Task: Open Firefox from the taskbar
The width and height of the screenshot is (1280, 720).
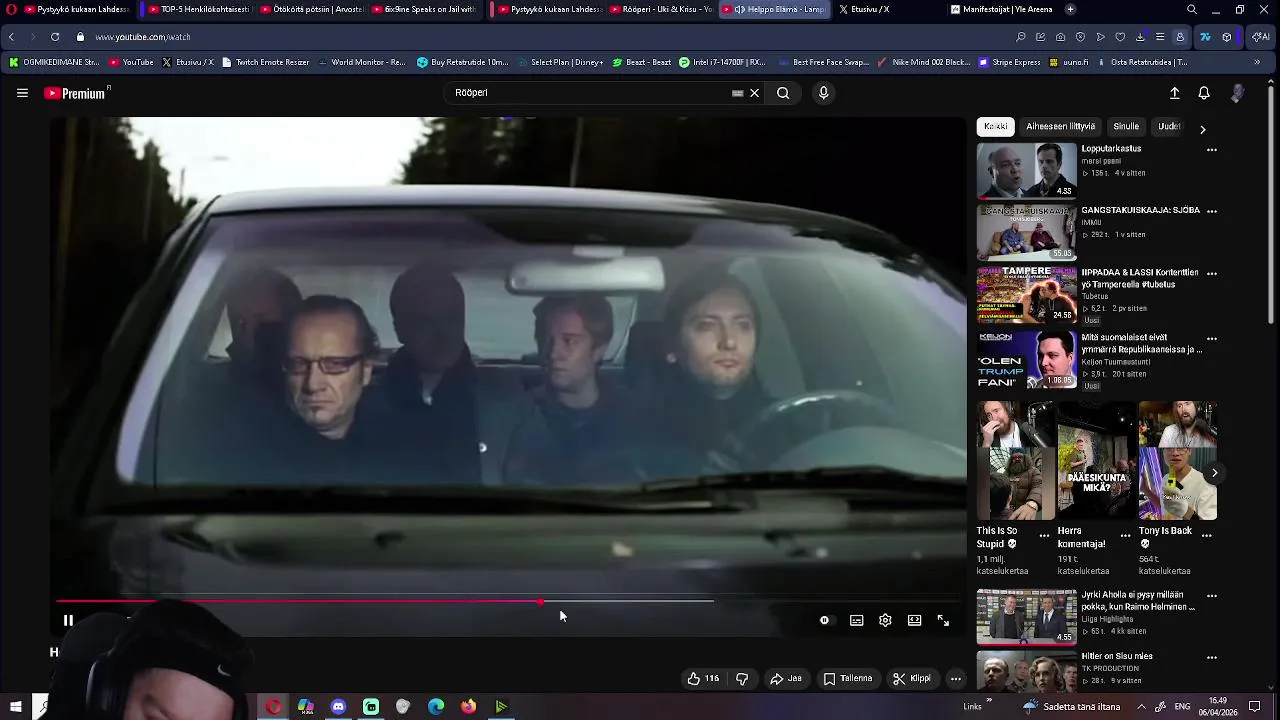Action: 468,707
